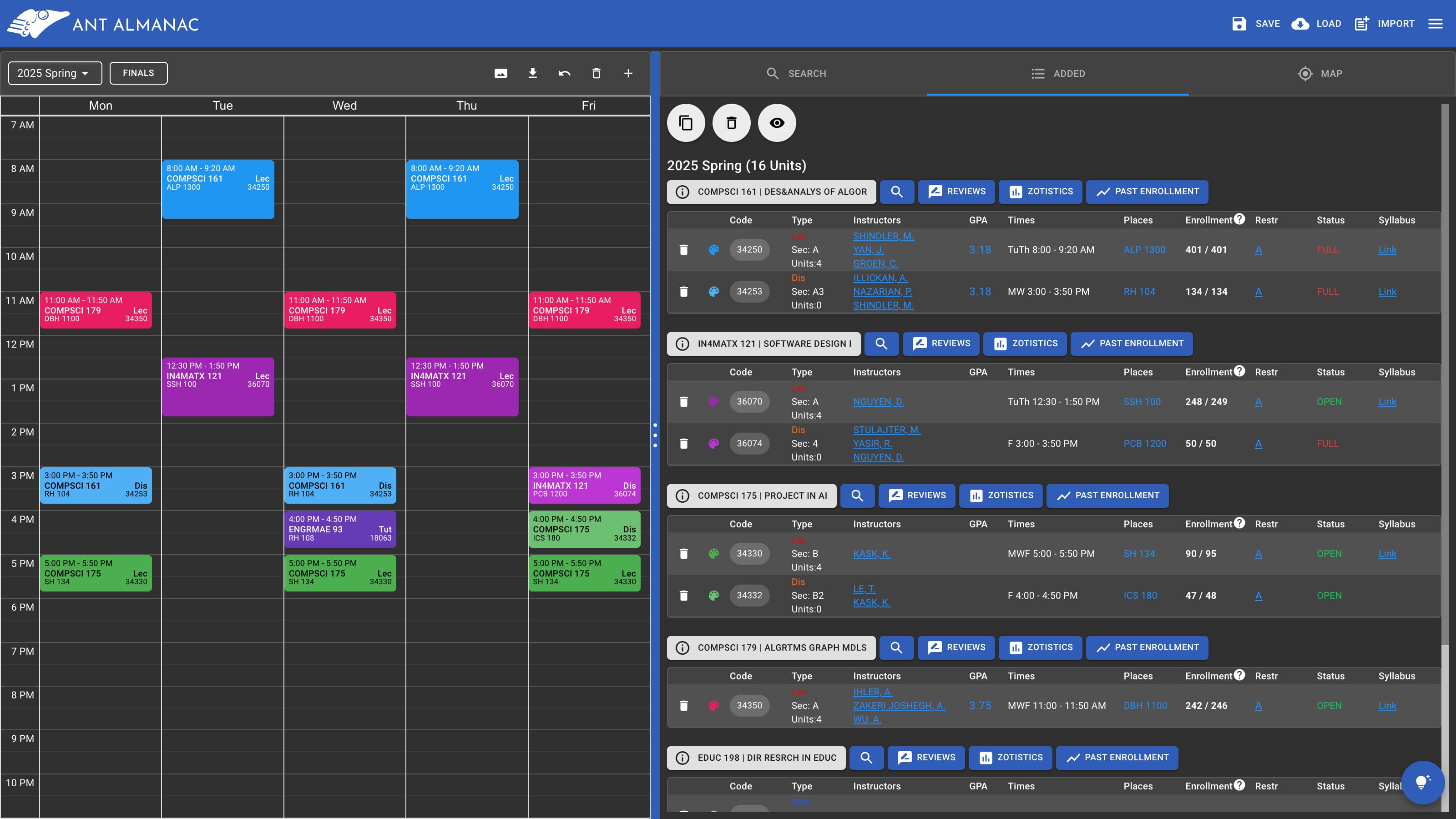Image resolution: width=1456 pixels, height=819 pixels.
Task: Open the hamburger menu at the top right
Action: [1435, 24]
